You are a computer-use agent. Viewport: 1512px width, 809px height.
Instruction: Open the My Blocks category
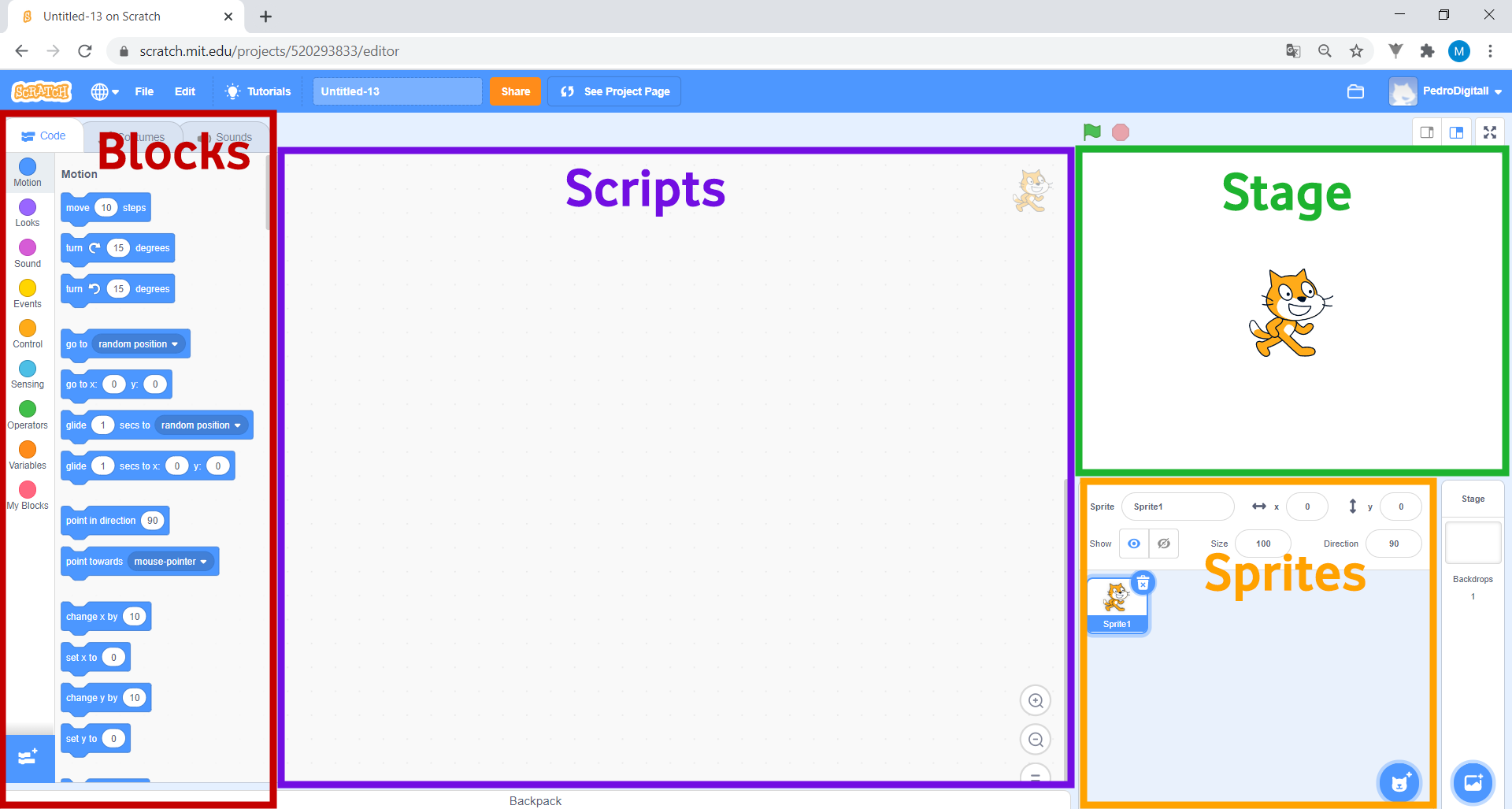(x=28, y=495)
